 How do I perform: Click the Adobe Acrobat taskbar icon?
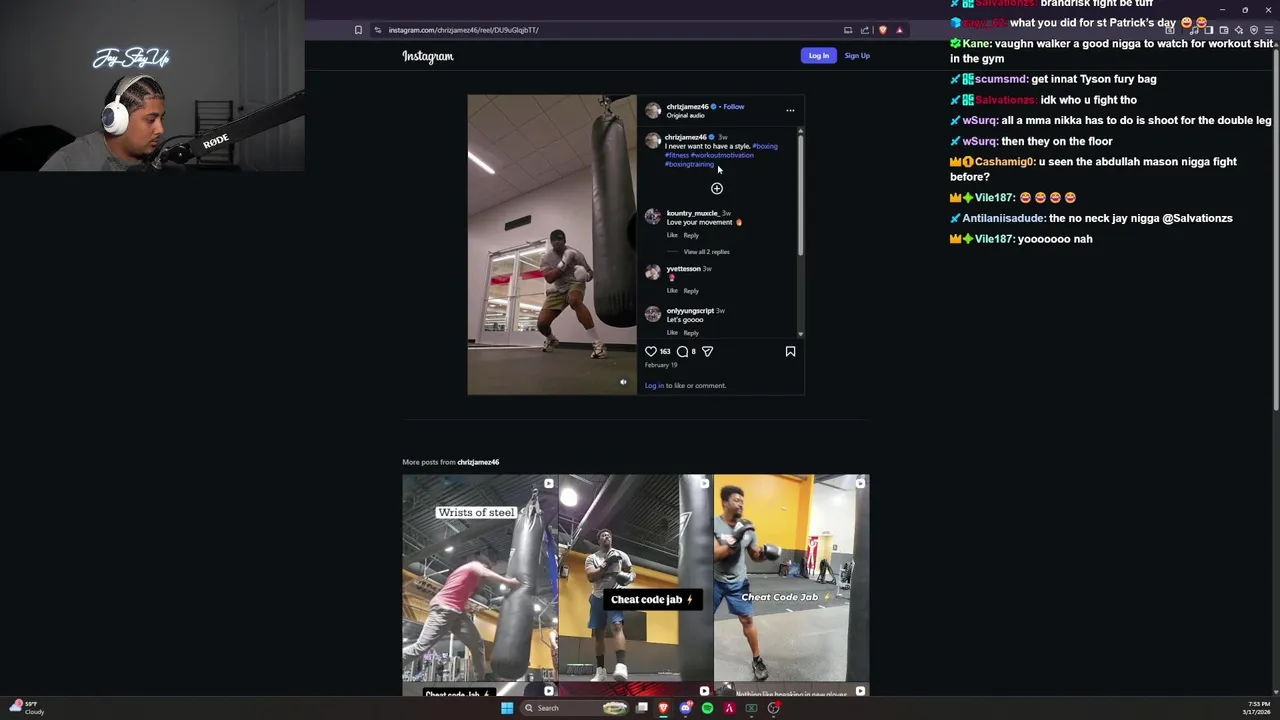tap(729, 708)
